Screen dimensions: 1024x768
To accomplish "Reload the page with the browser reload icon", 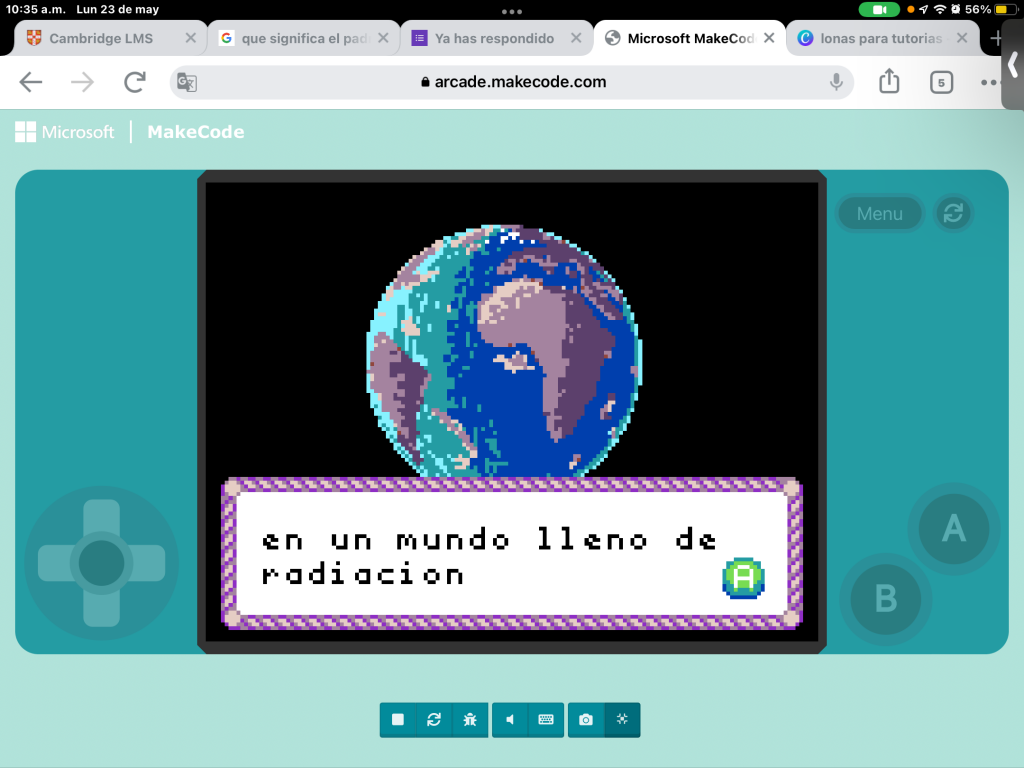I will point(135,82).
